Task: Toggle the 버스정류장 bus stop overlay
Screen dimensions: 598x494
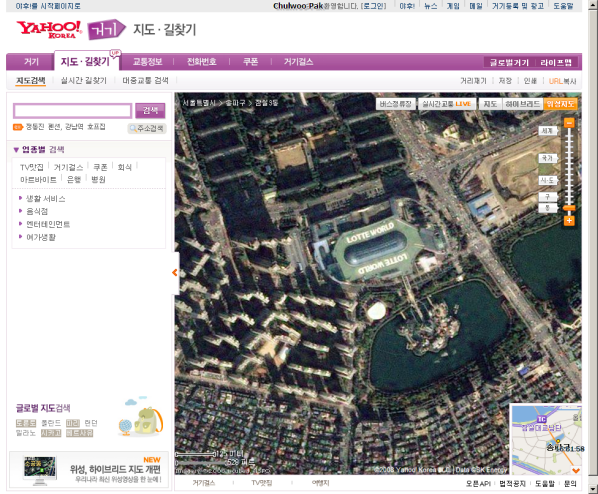Action: pos(395,104)
